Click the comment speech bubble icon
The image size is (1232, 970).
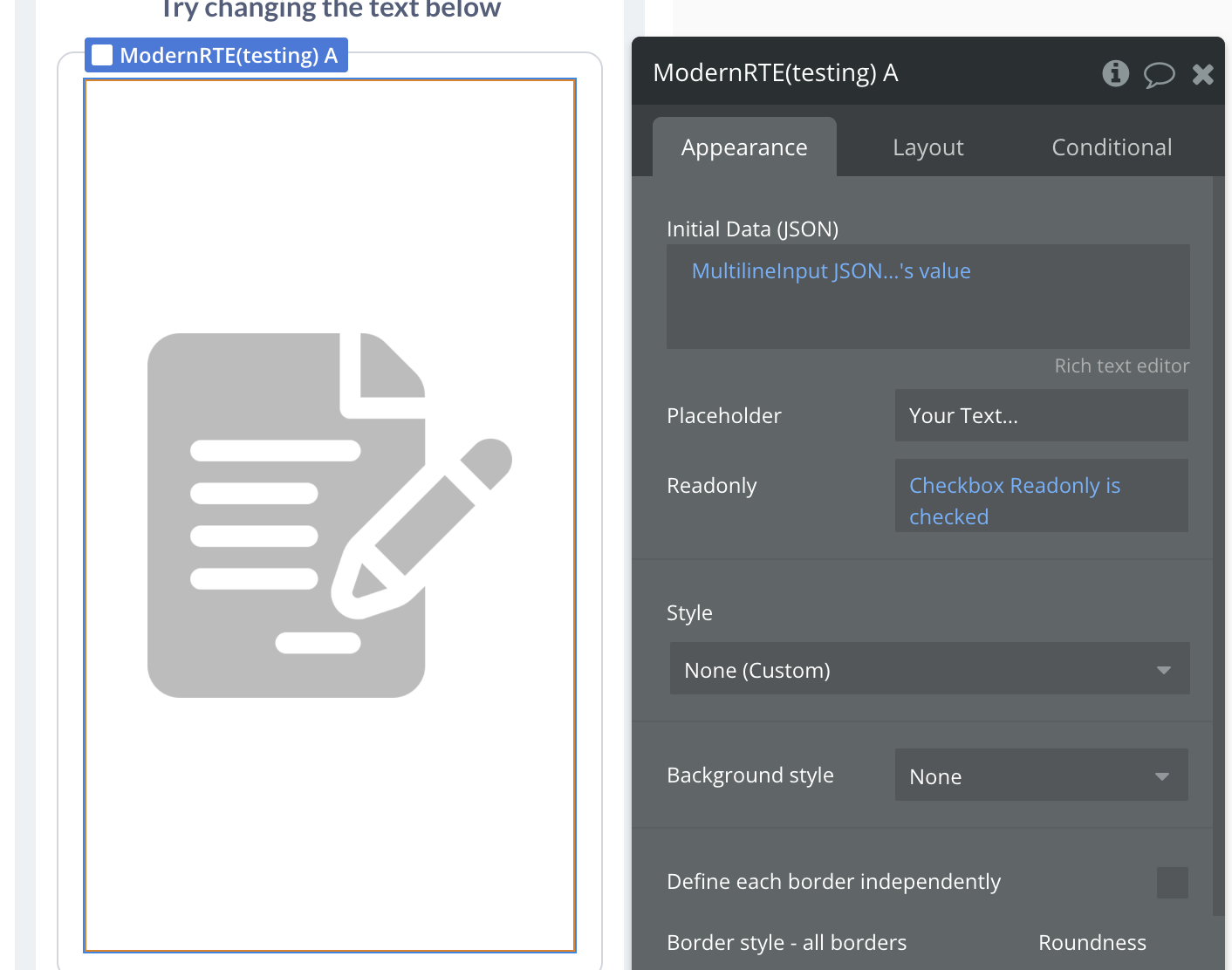click(x=1159, y=75)
